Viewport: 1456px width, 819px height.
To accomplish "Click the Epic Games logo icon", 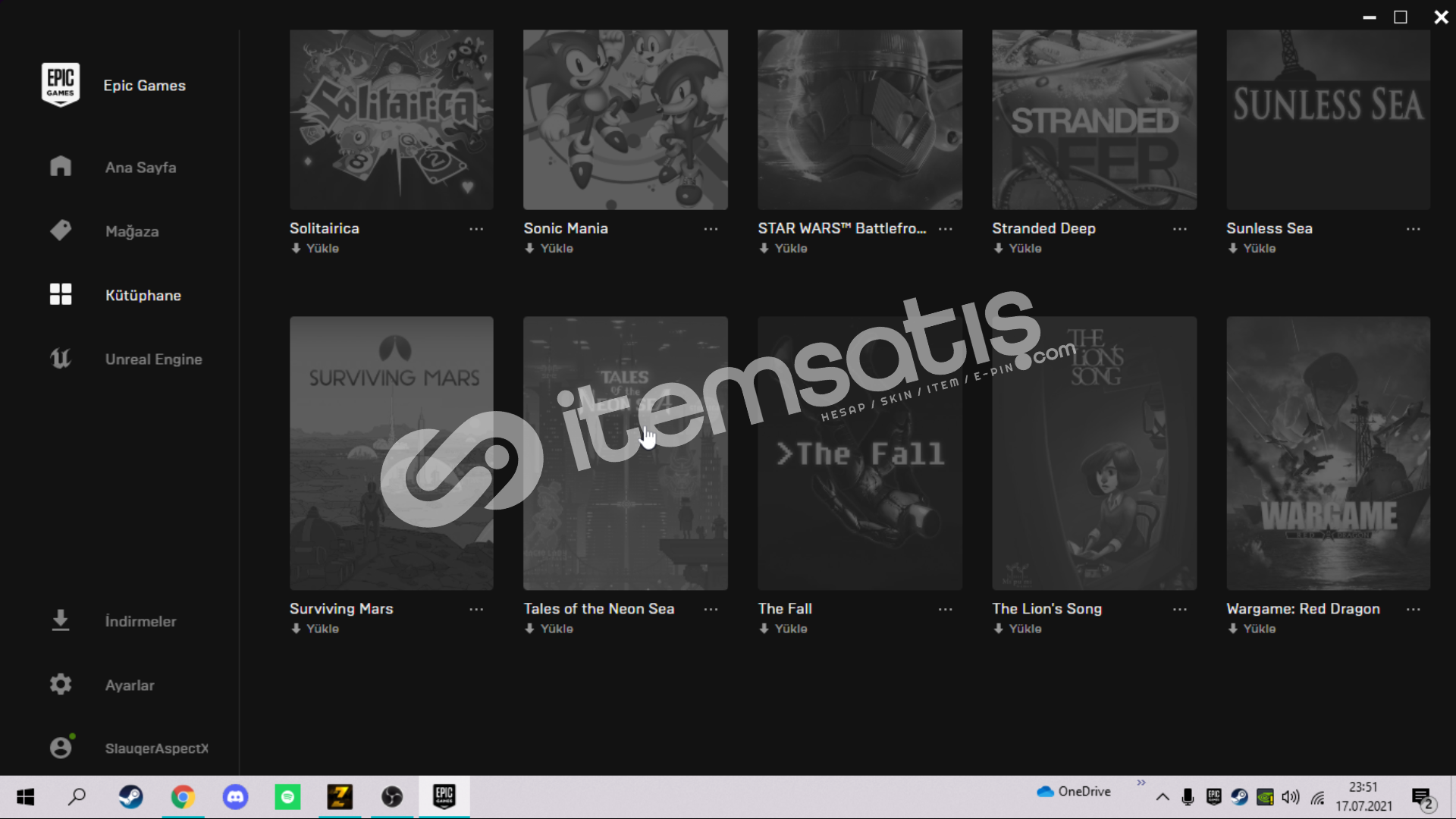I will [61, 84].
